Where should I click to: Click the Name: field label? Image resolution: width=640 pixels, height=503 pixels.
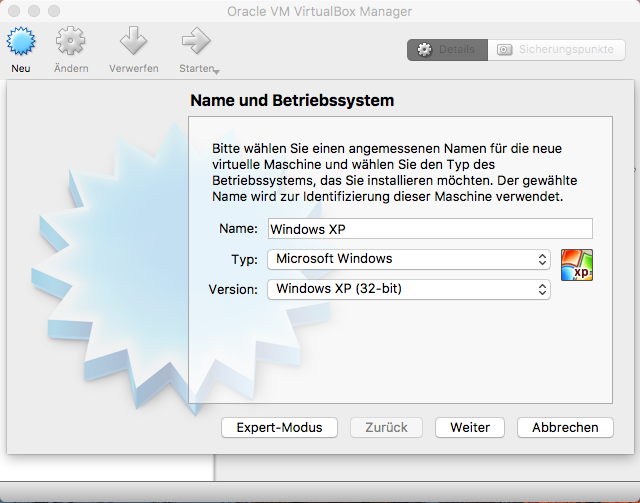[x=238, y=229]
